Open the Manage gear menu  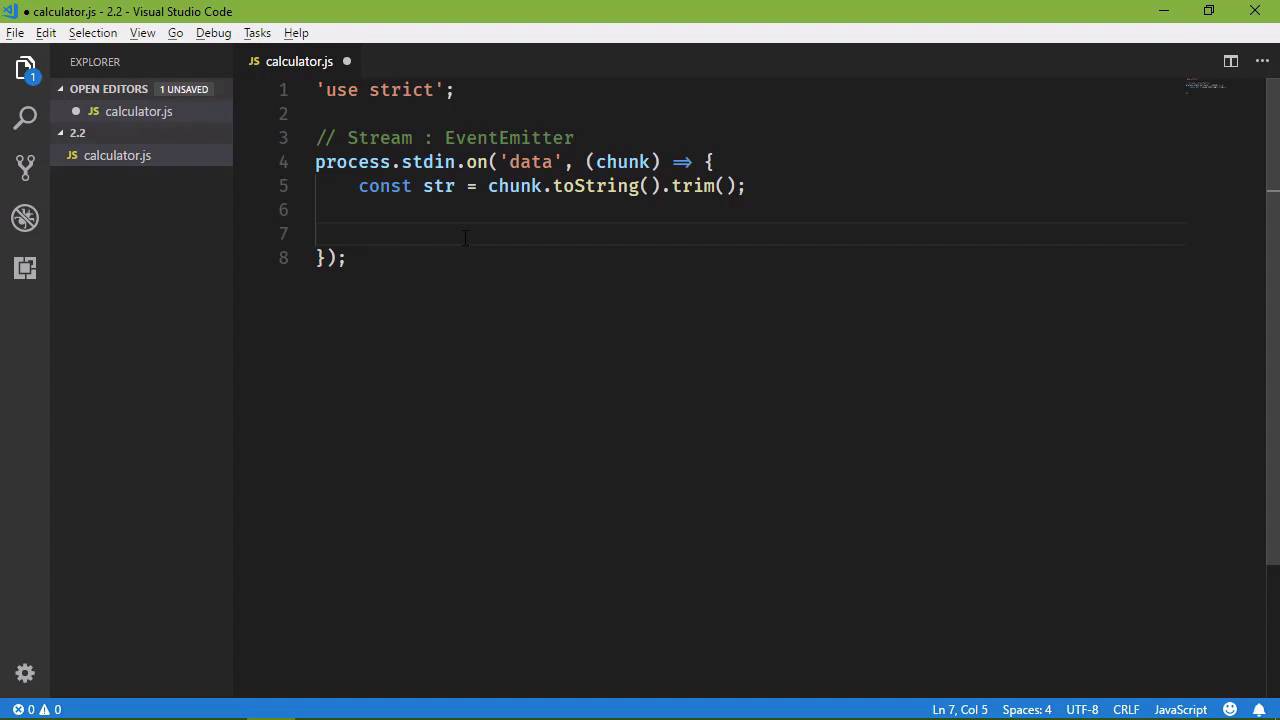(x=25, y=673)
